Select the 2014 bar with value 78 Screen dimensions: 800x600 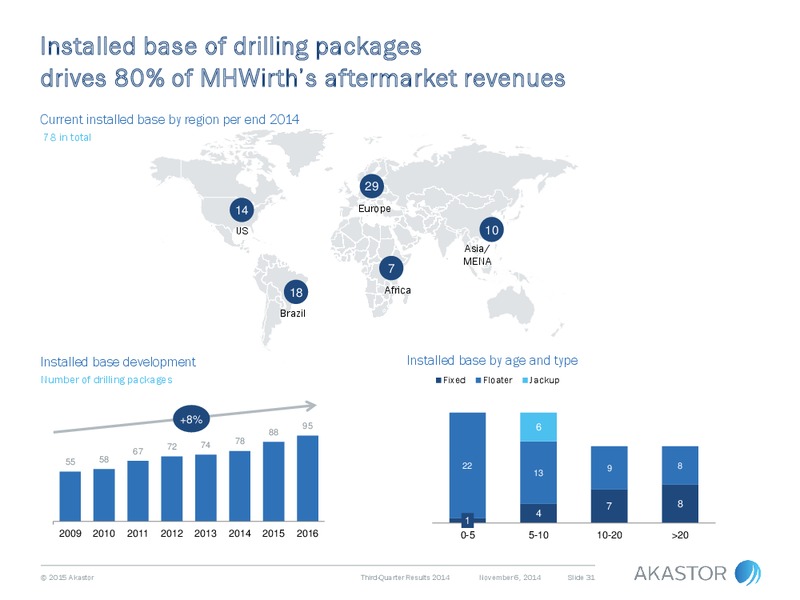click(x=240, y=486)
